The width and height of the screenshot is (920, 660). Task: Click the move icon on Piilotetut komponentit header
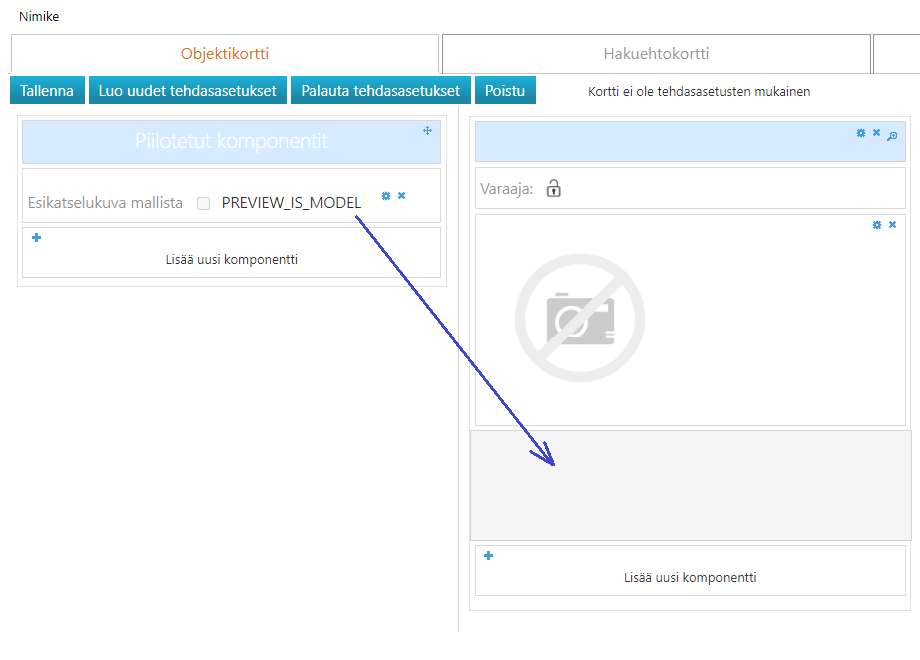pos(427,131)
